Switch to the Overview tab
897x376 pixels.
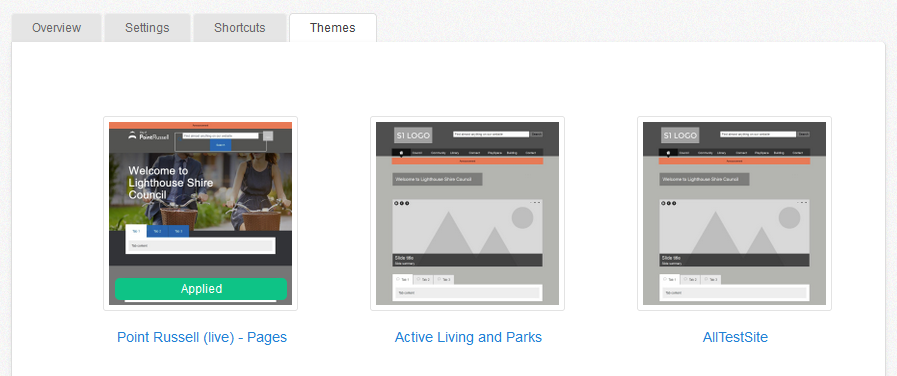click(57, 28)
